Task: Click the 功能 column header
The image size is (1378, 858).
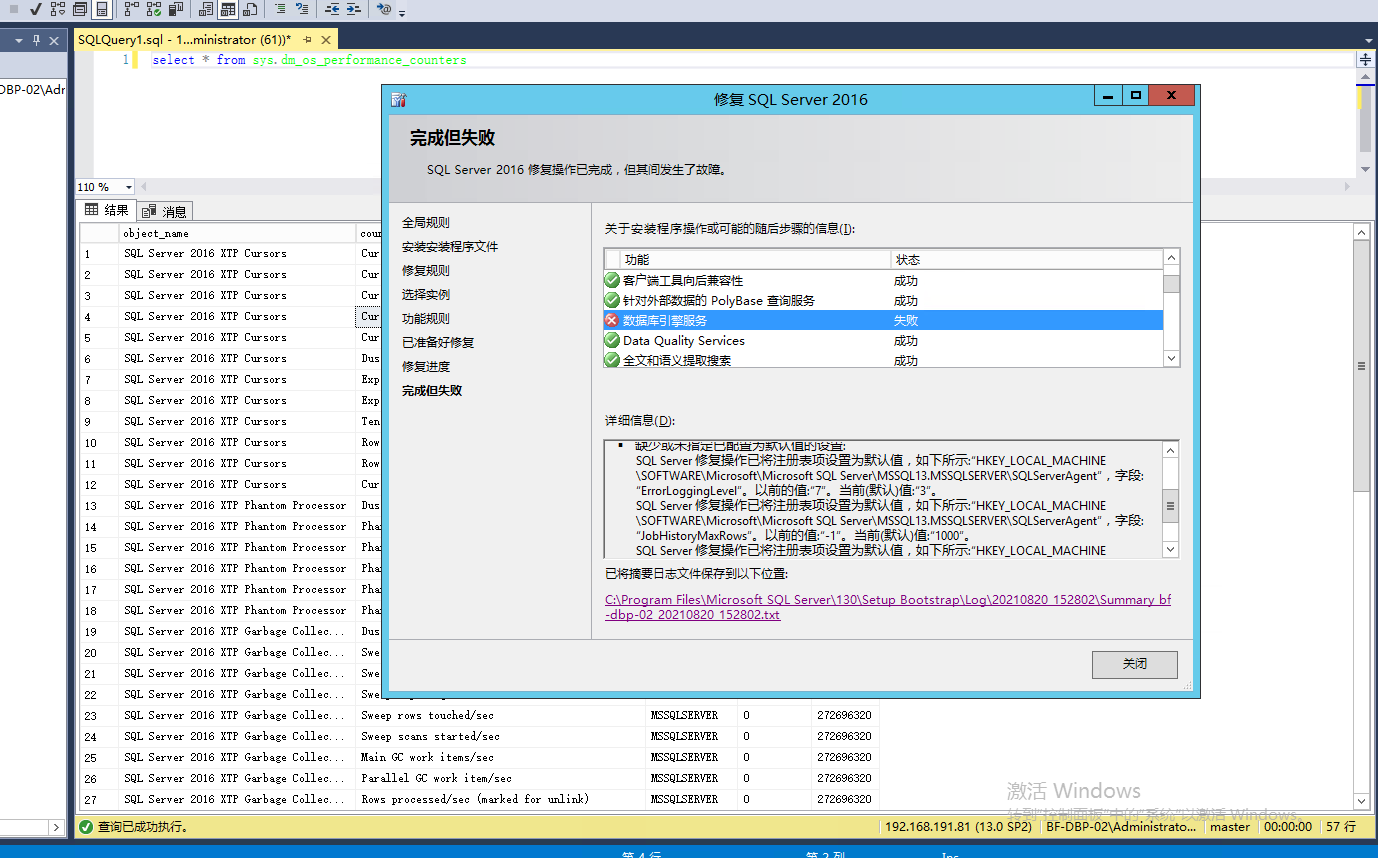Action: coord(755,259)
